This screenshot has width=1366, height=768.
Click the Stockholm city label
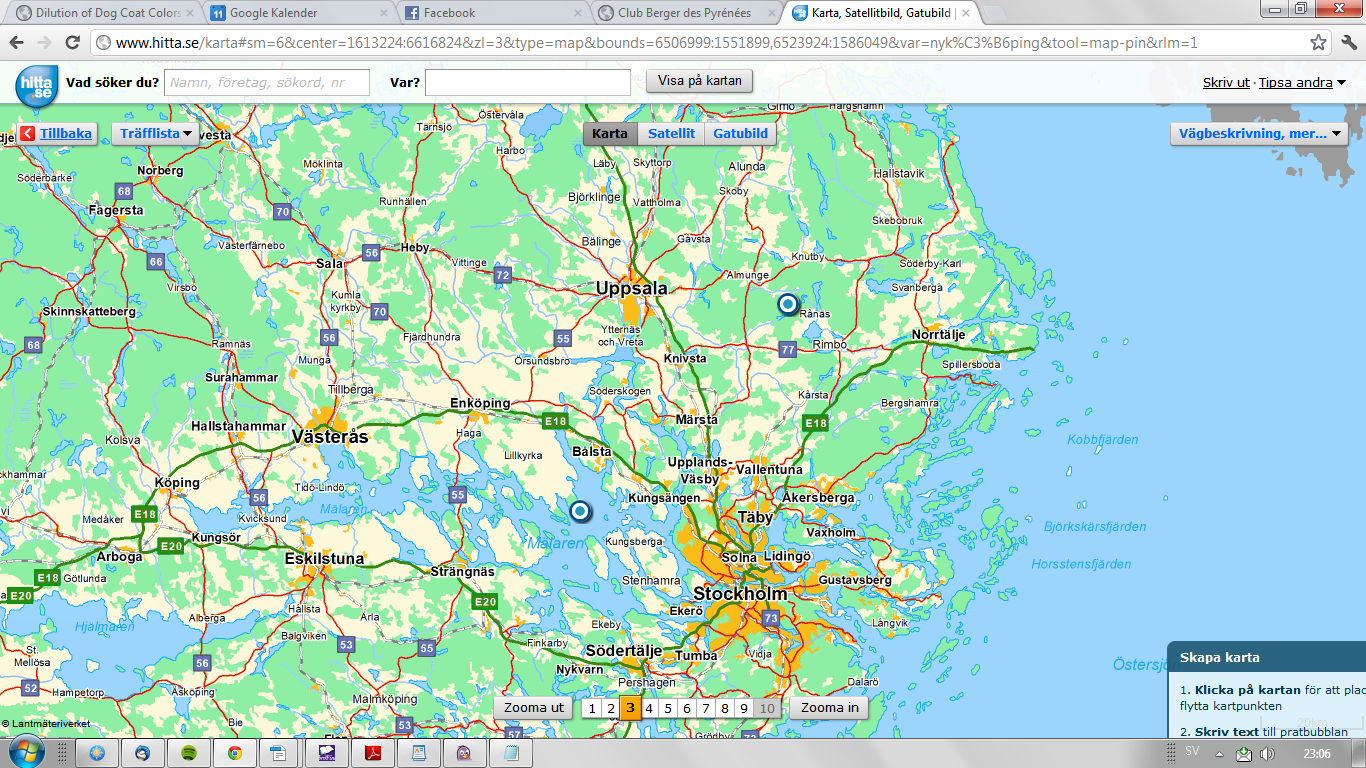click(x=740, y=594)
